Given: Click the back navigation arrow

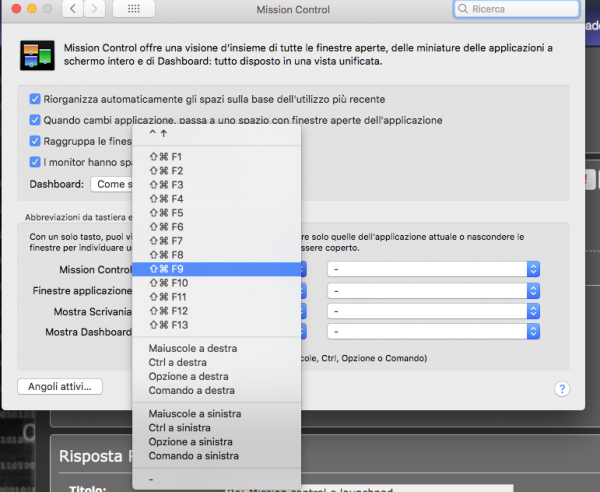Looking at the screenshot, I should click(x=72, y=9).
